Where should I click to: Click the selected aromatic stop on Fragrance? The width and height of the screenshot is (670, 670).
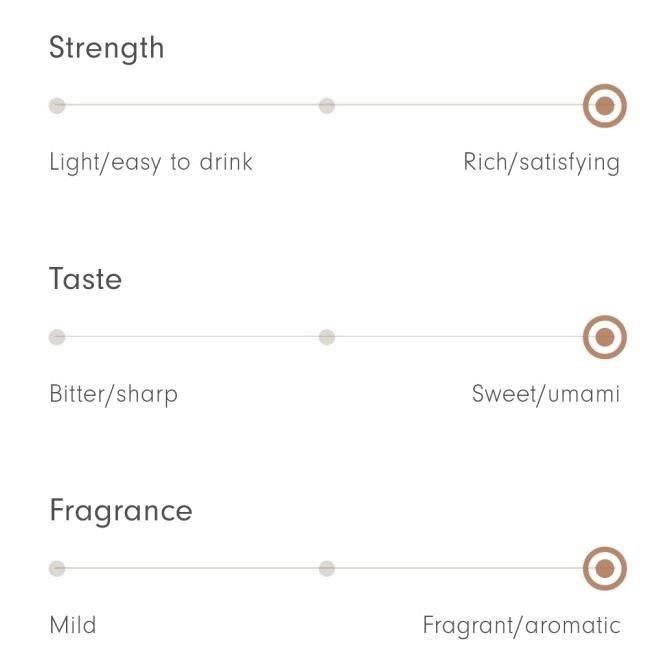[x=604, y=569]
